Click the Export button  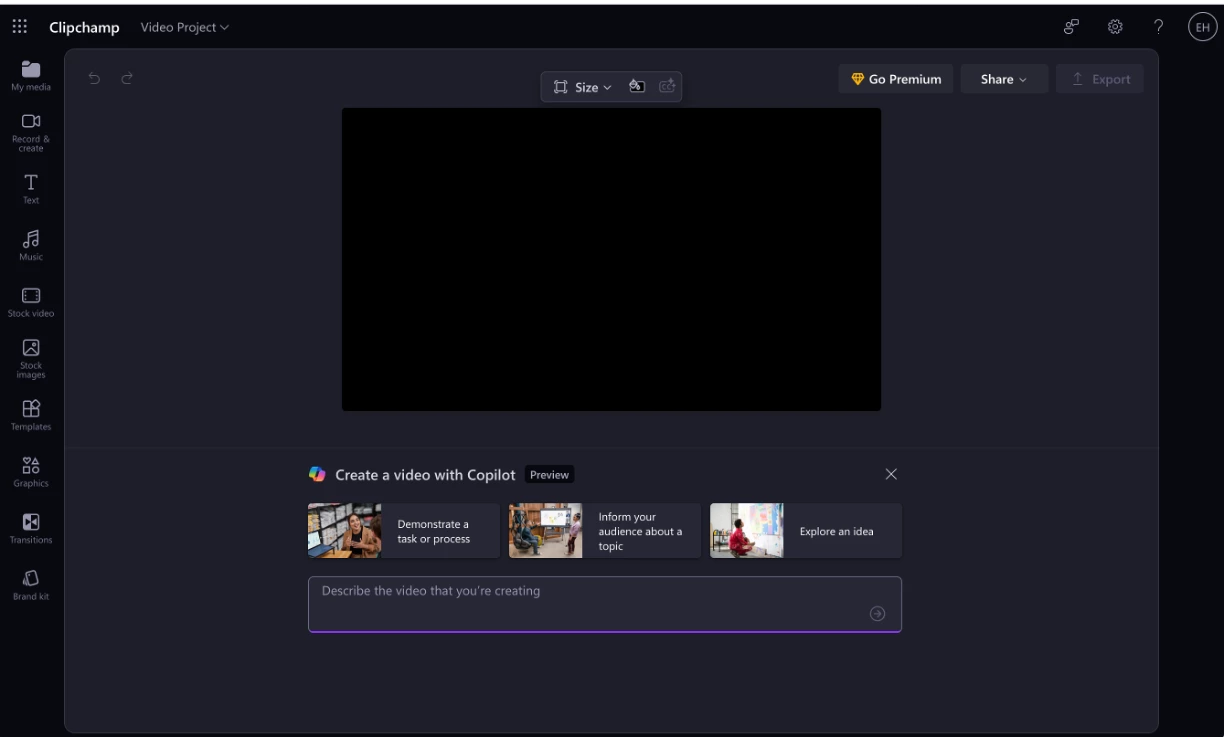(x=1100, y=79)
